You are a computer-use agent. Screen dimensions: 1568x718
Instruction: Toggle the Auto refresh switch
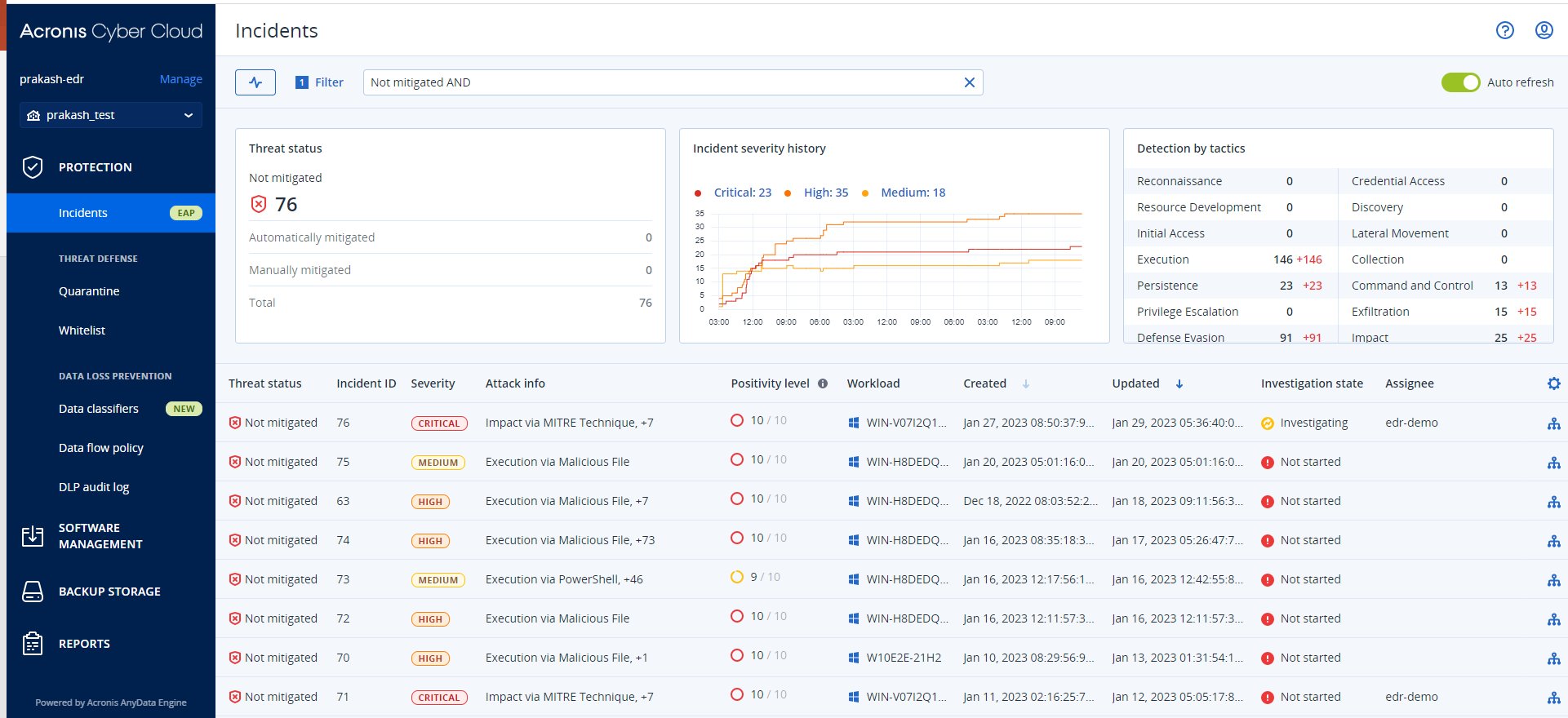(1460, 82)
